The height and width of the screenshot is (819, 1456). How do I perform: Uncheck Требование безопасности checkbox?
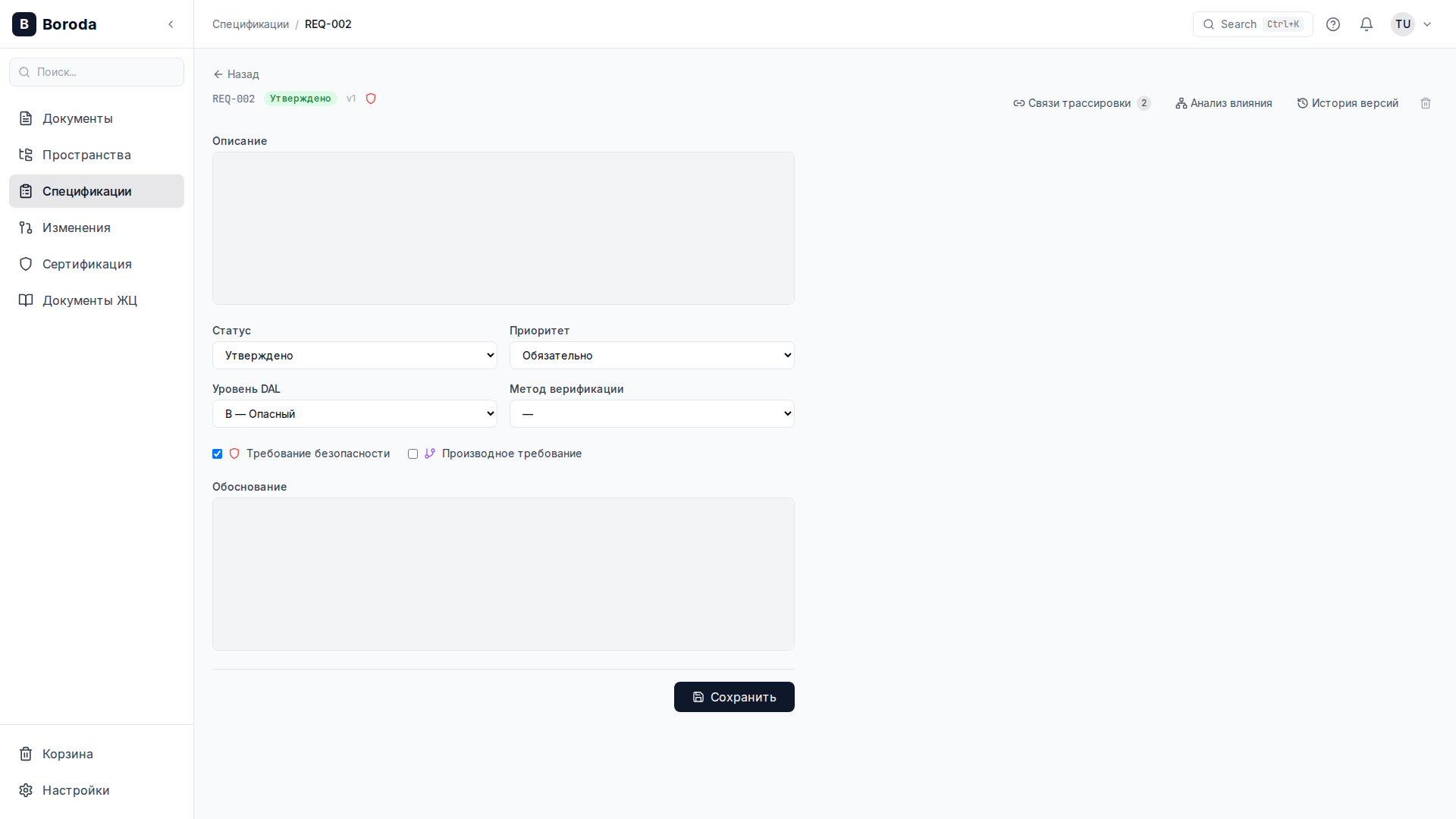pyautogui.click(x=218, y=453)
